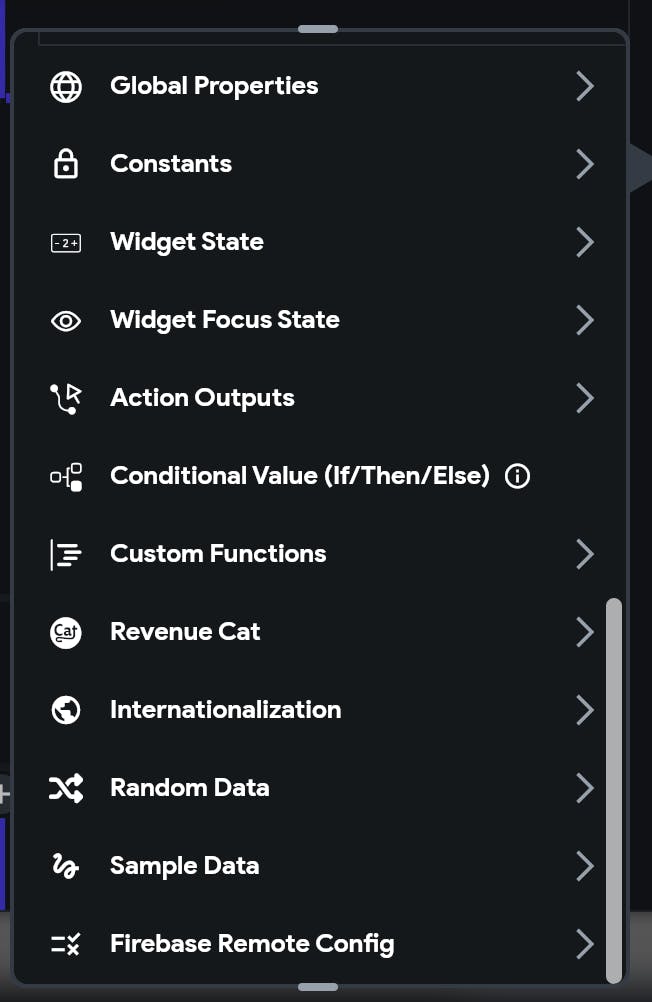Click the Custom Functions lines icon

(66, 554)
